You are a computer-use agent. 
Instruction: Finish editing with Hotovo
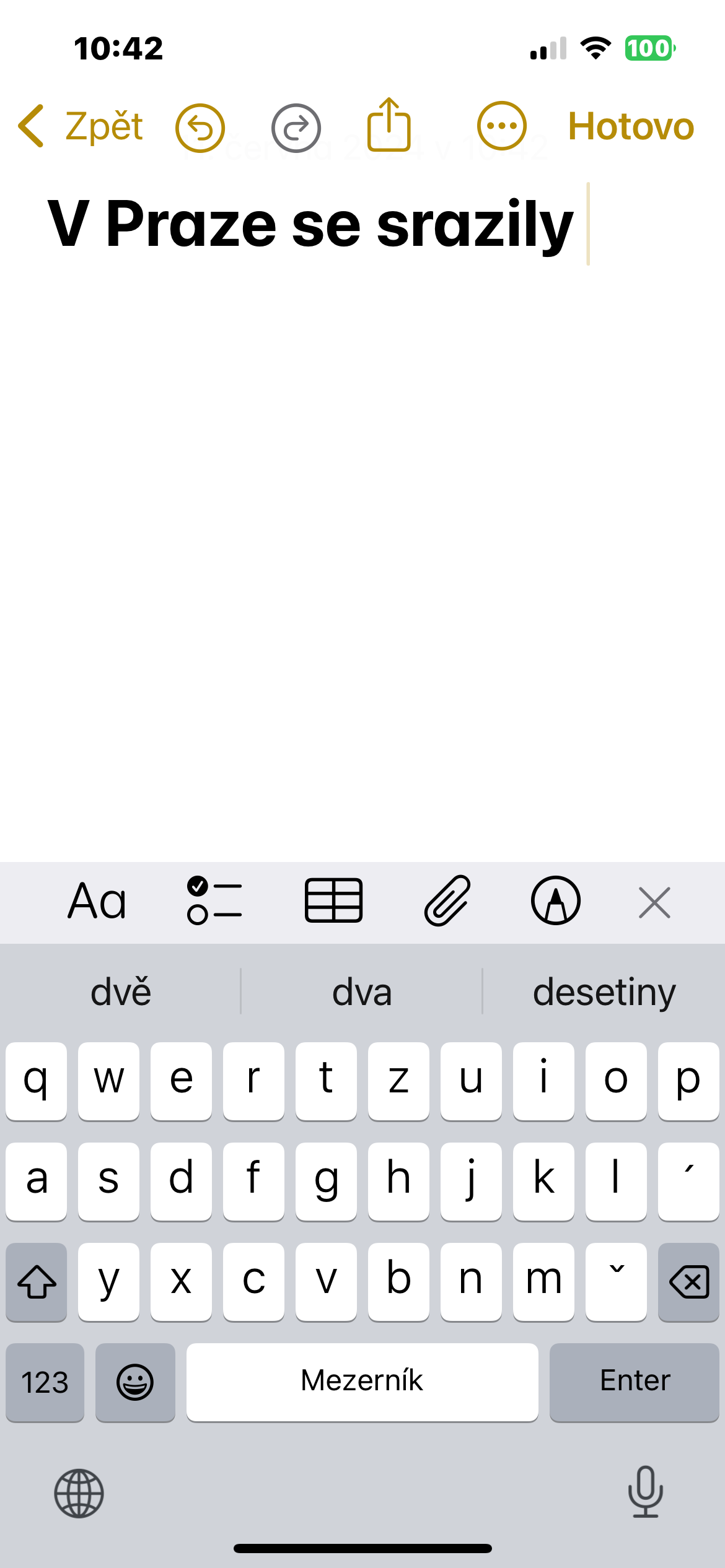[x=631, y=126]
